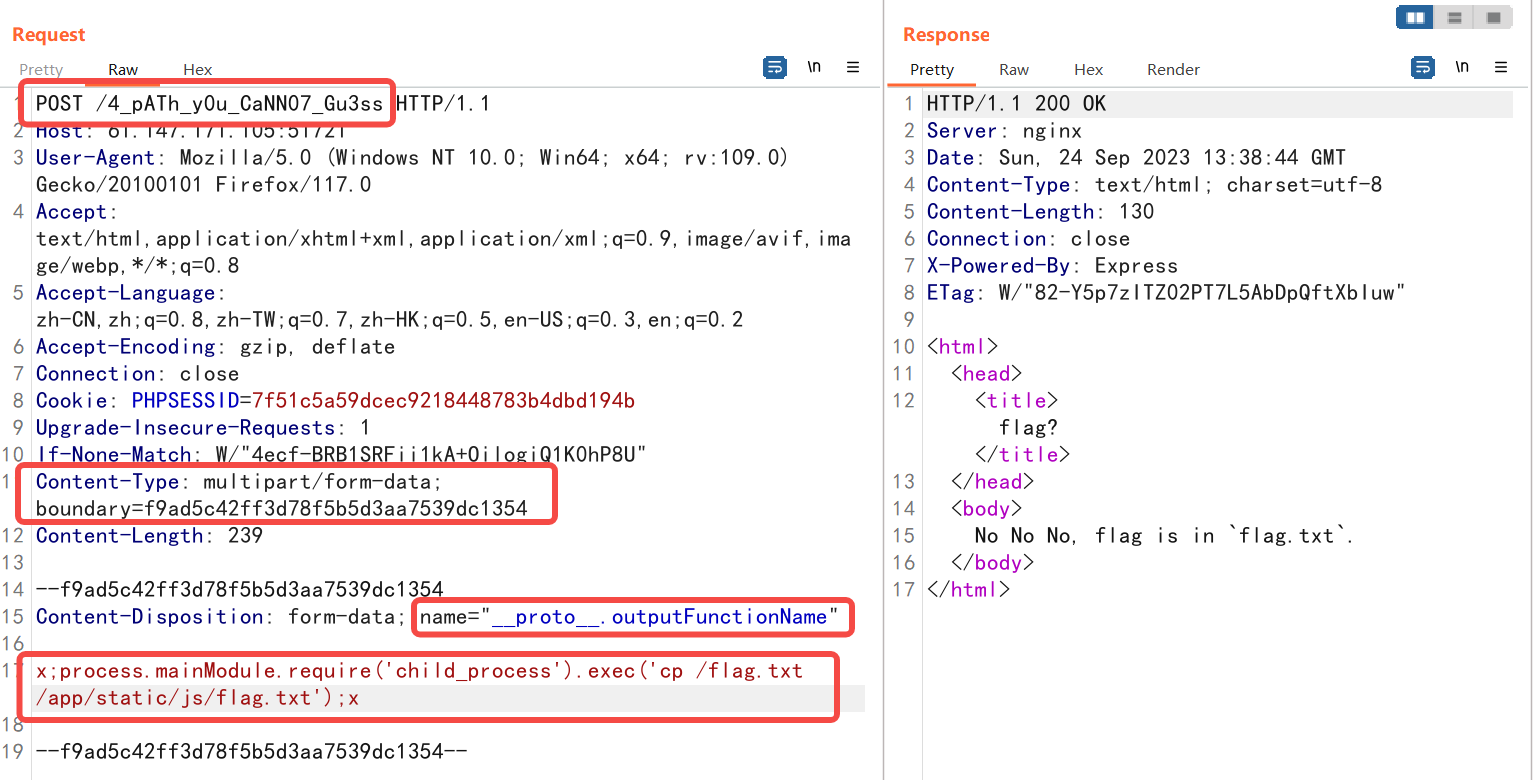The image size is (1533, 780).
Task: Click the Date response header
Action: click(x=1136, y=157)
